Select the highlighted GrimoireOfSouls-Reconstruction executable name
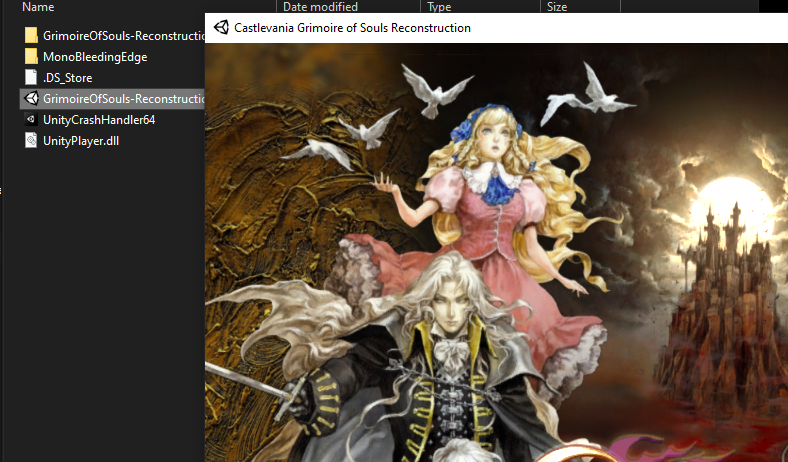The width and height of the screenshot is (788, 462). [124, 99]
